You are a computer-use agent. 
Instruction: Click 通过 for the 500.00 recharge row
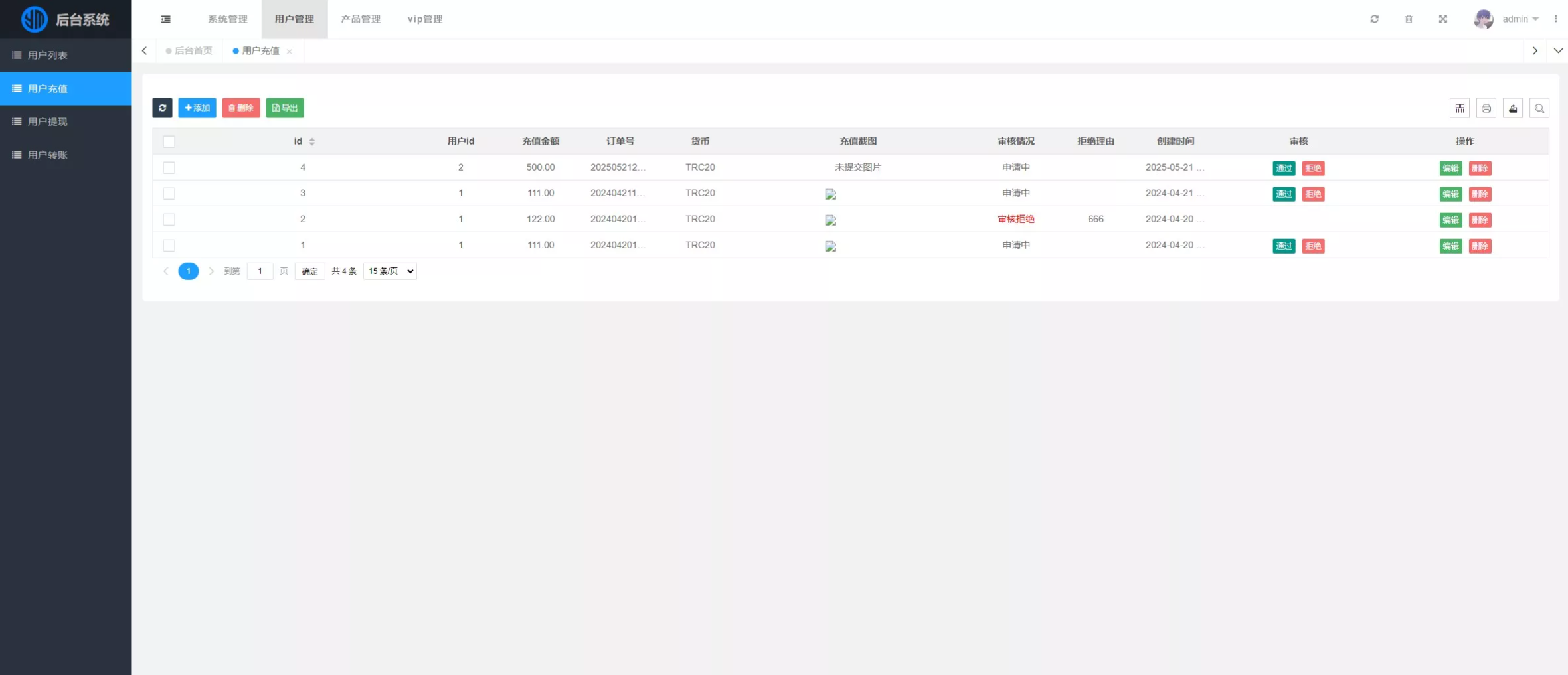[1283, 168]
